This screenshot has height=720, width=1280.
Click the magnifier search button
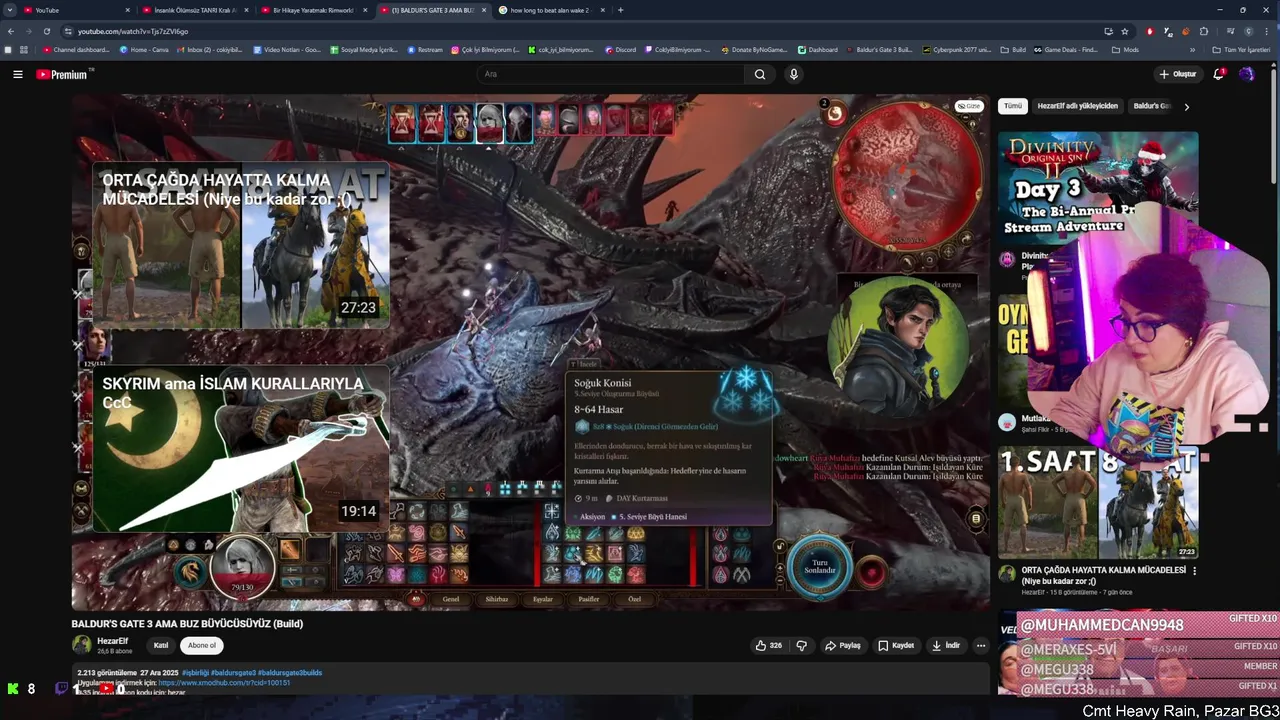point(760,74)
